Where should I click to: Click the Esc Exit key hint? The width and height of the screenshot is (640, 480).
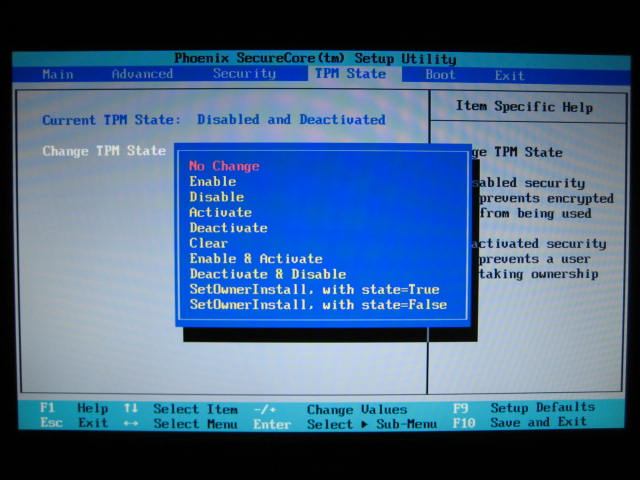[x=74, y=422]
